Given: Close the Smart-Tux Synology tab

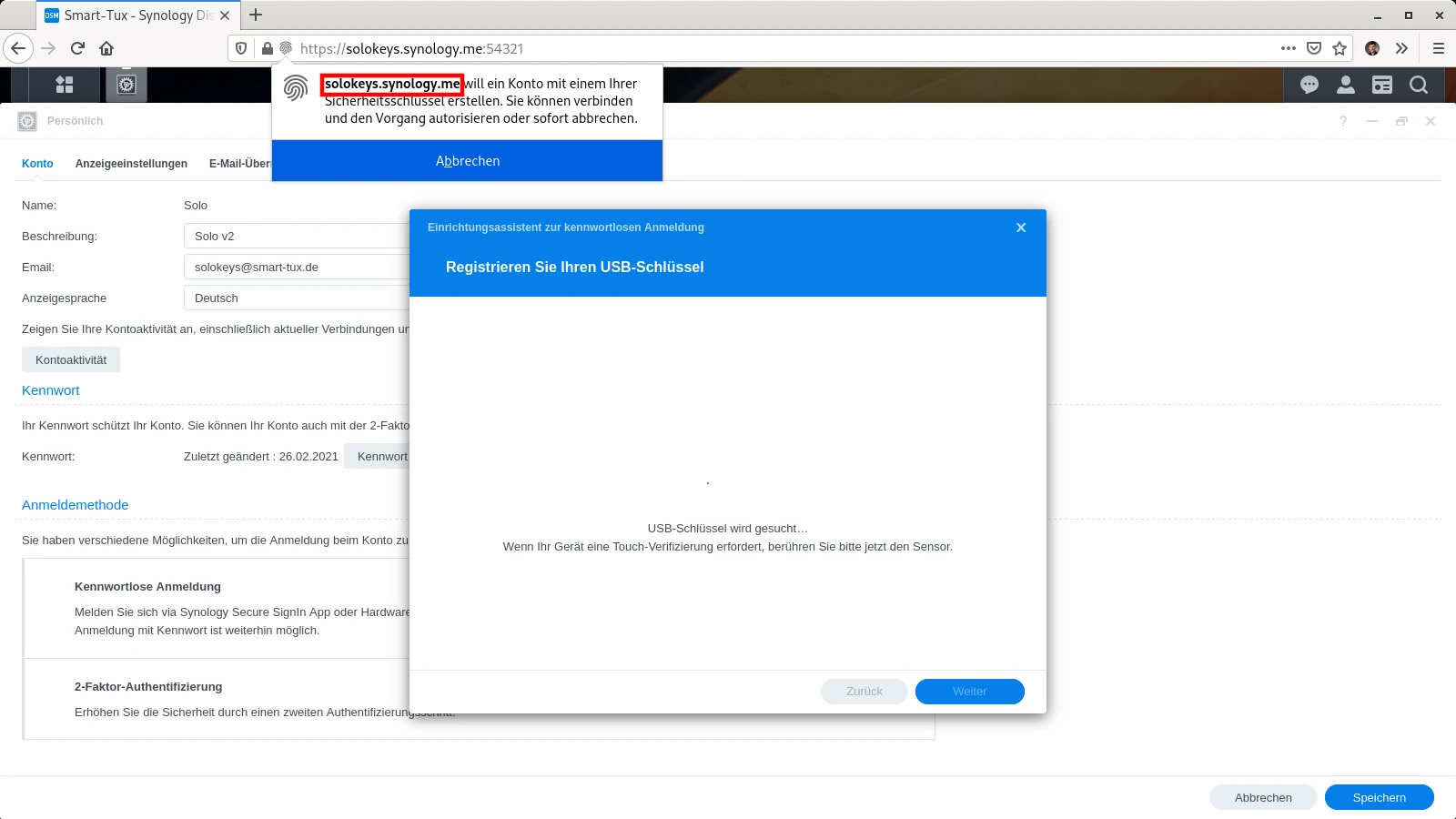Looking at the screenshot, I should point(225,15).
